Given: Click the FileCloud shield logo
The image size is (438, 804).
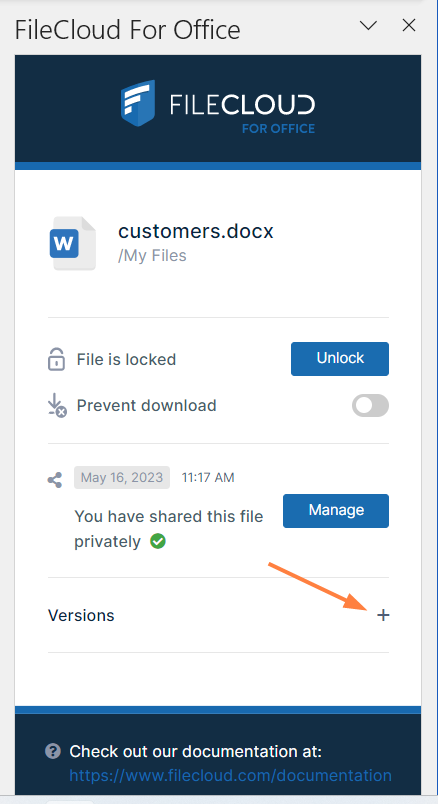Looking at the screenshot, I should 138,103.
